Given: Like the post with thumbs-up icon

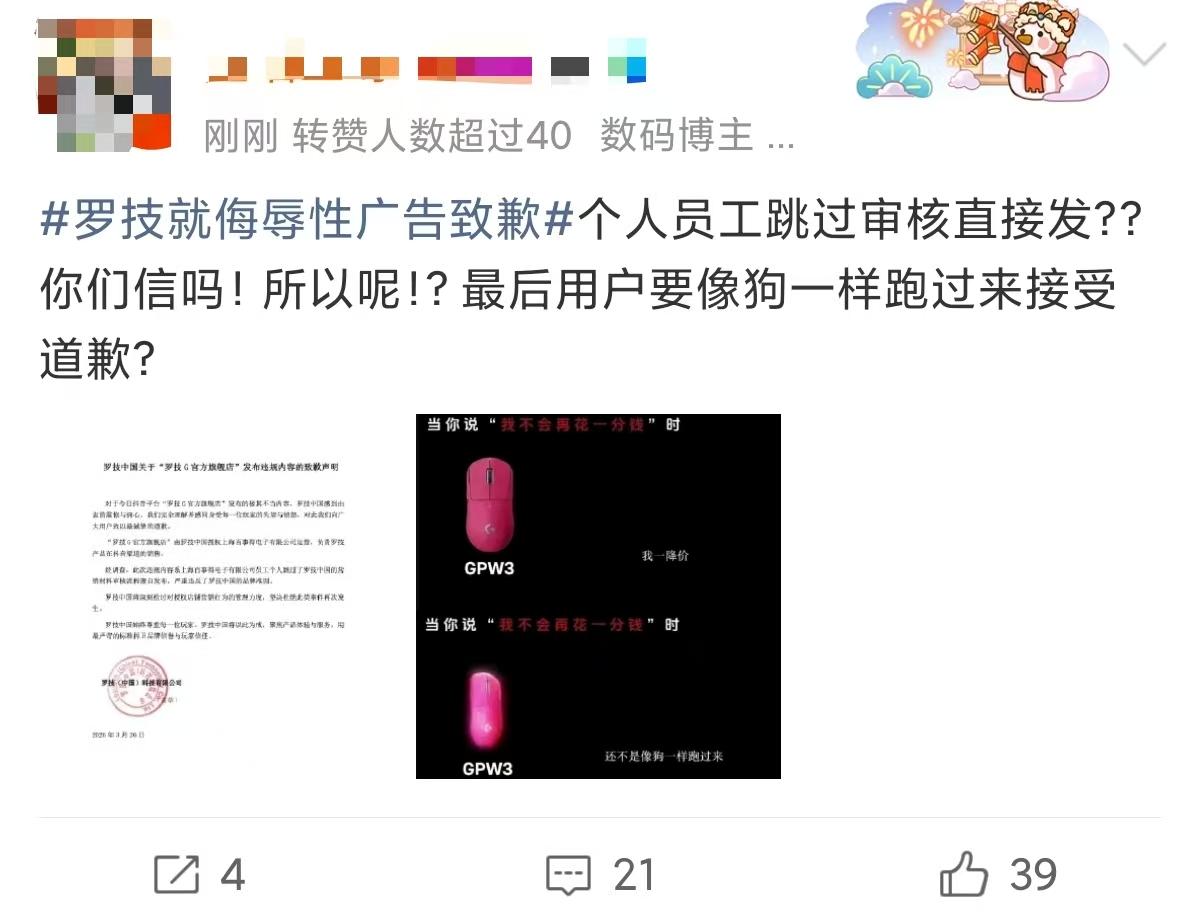Looking at the screenshot, I should (x=964, y=874).
